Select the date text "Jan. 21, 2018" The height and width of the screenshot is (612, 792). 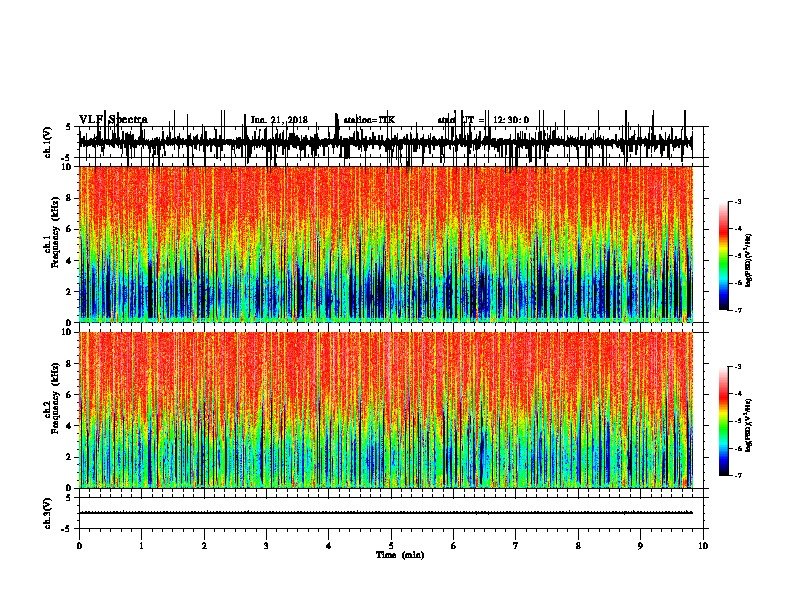pos(279,120)
